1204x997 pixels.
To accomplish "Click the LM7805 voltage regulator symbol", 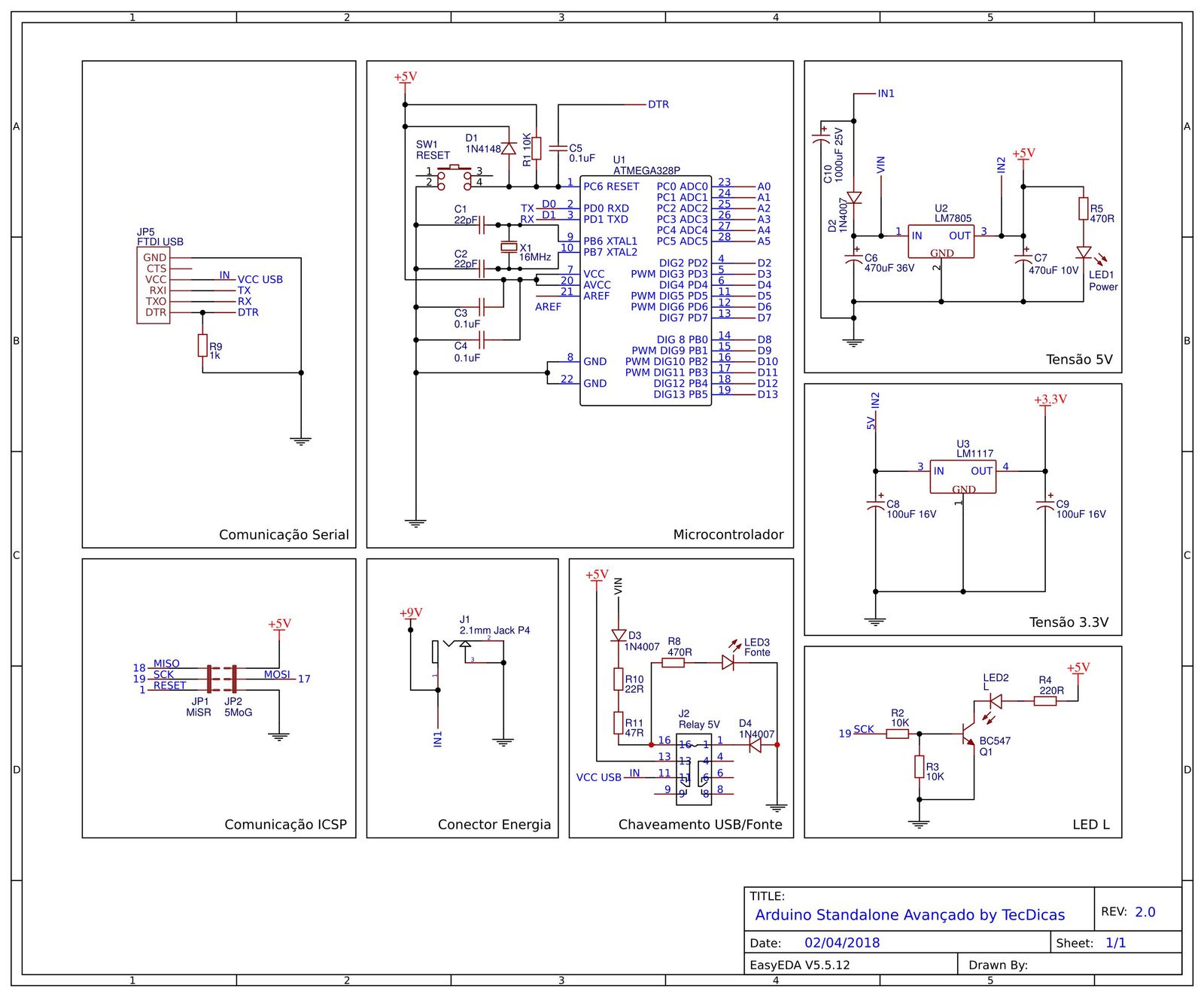I will pyautogui.click(x=941, y=241).
